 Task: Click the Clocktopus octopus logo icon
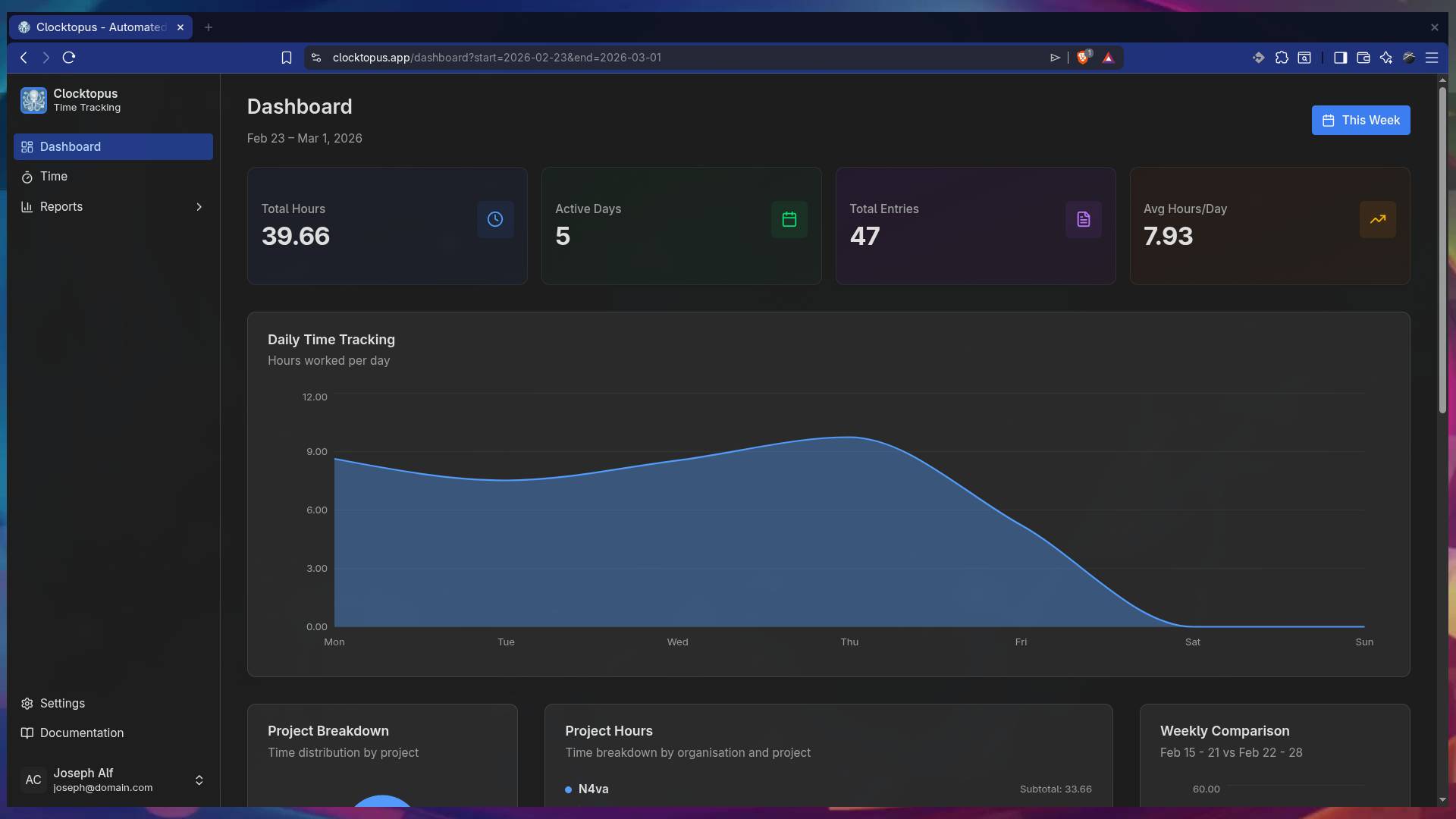click(33, 100)
